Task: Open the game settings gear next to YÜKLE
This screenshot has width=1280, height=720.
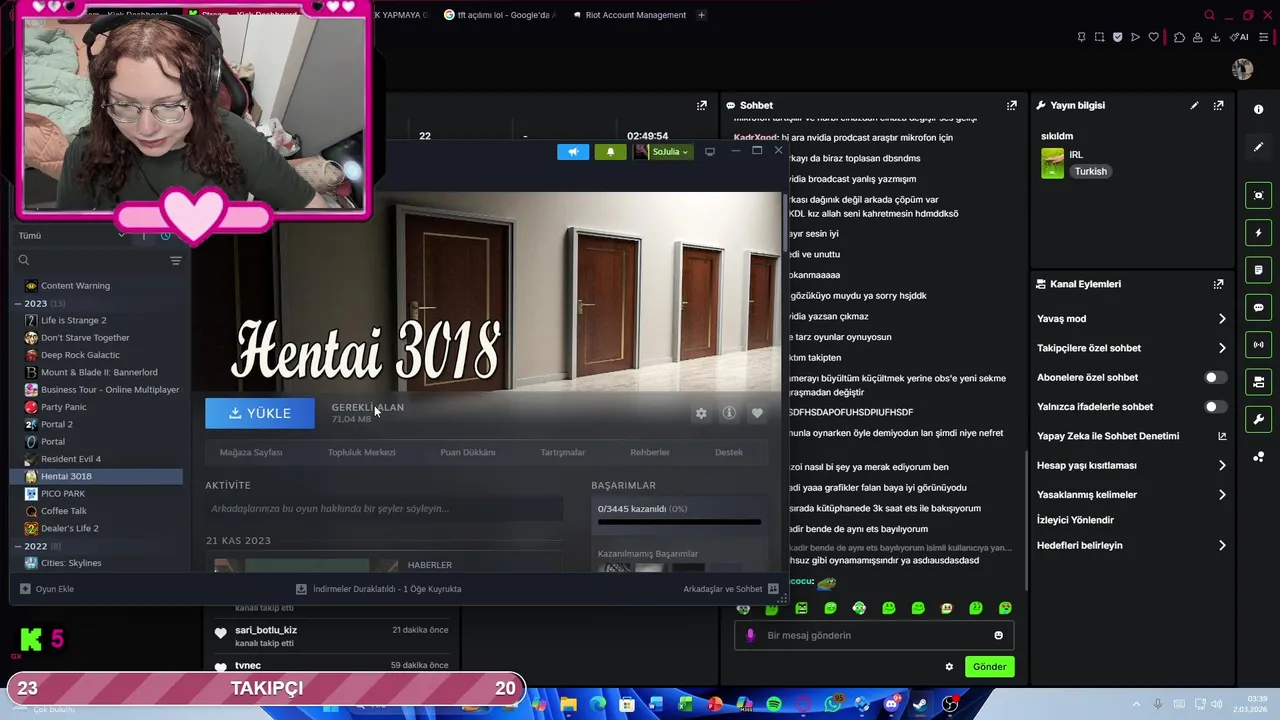Action: tap(701, 413)
